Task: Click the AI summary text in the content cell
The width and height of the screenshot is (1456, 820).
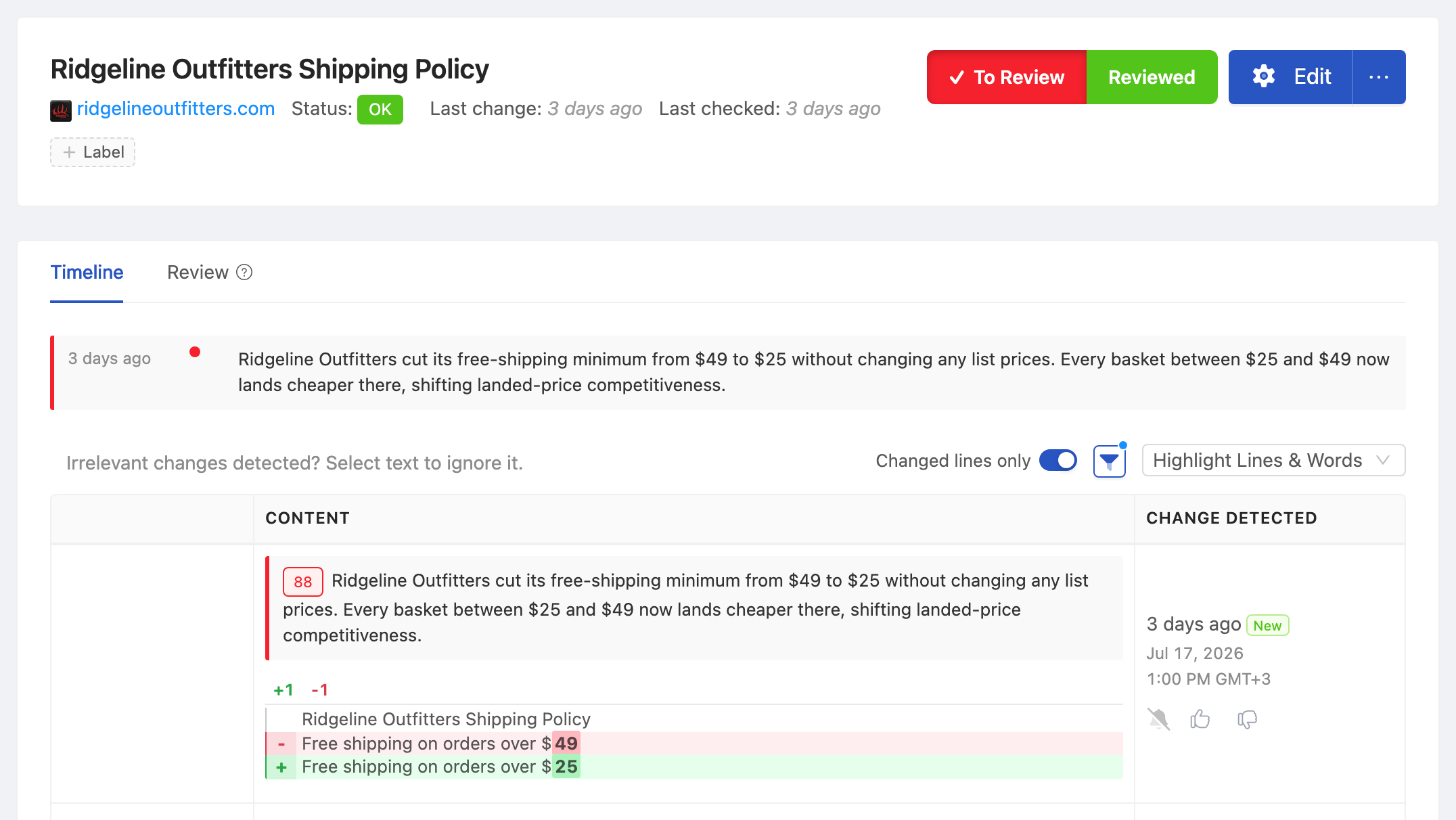Action: pos(685,608)
